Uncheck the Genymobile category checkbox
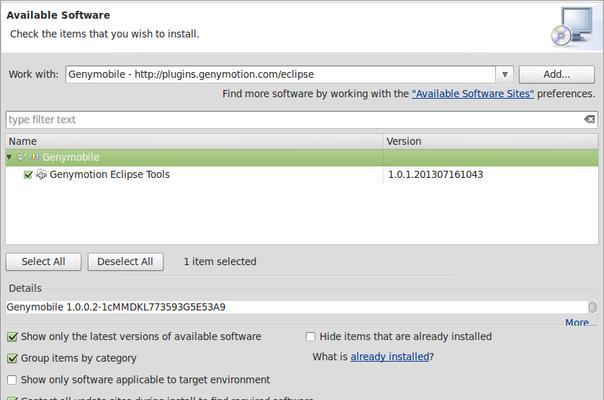This screenshot has height=400, width=604. coord(21,157)
